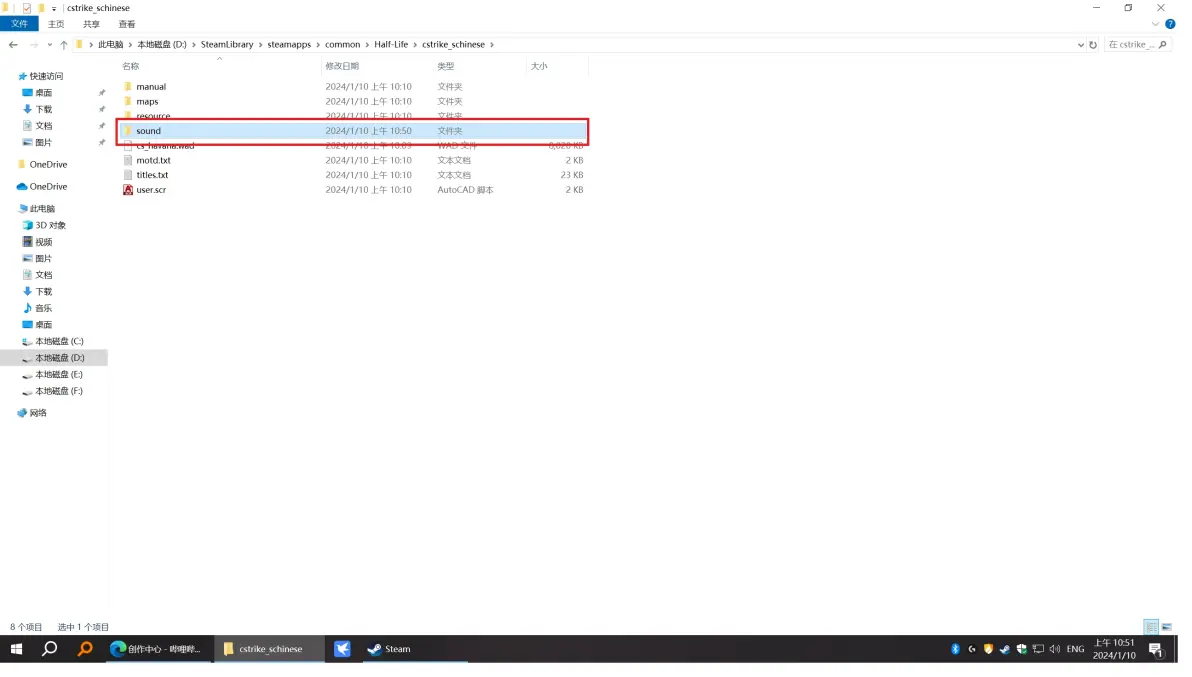Screen dimensions: 1192x677
Task: Switch to large icons view in status bar
Action: [1166, 627]
